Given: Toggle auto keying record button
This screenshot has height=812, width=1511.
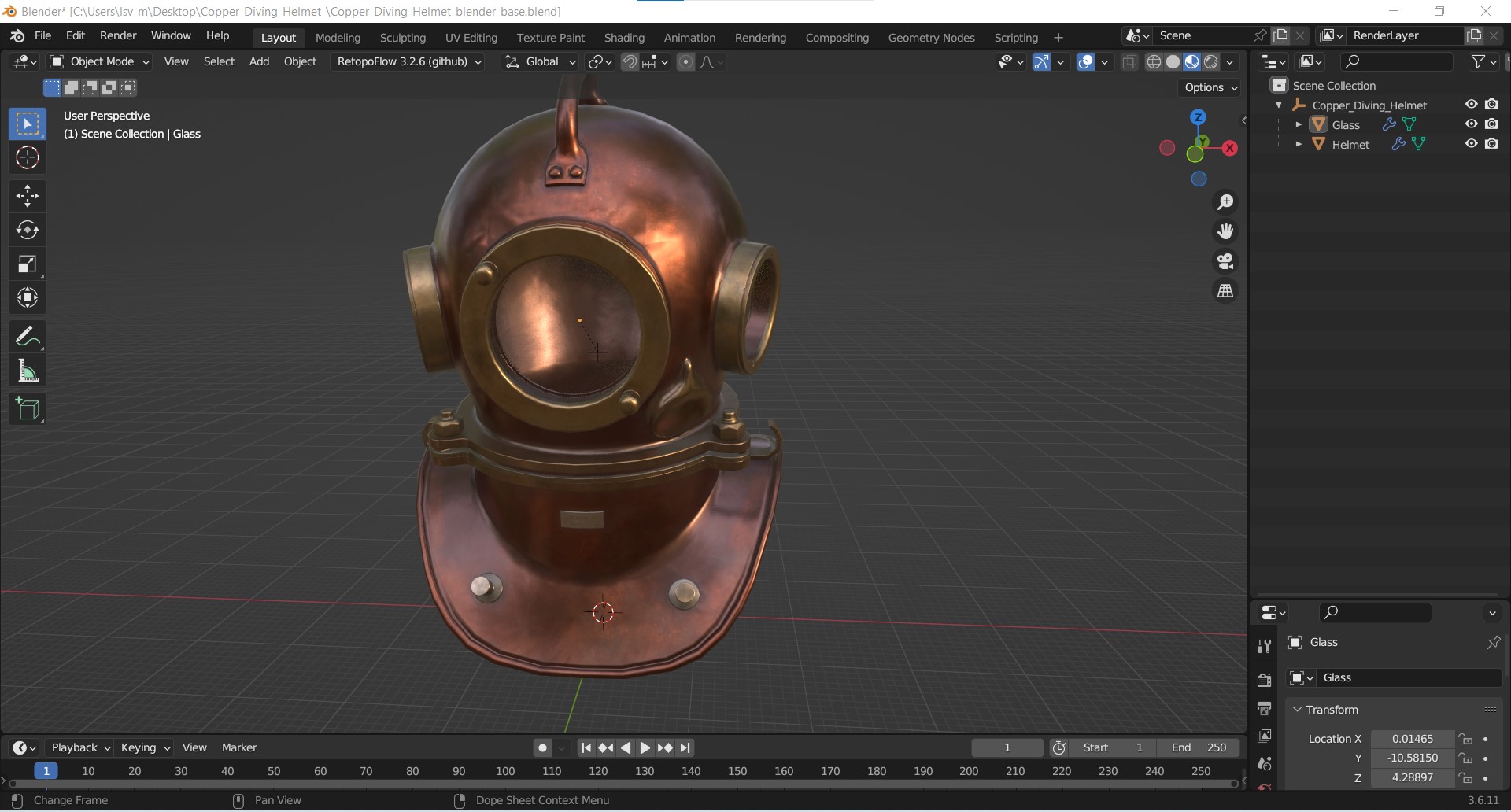Looking at the screenshot, I should pyautogui.click(x=542, y=748).
